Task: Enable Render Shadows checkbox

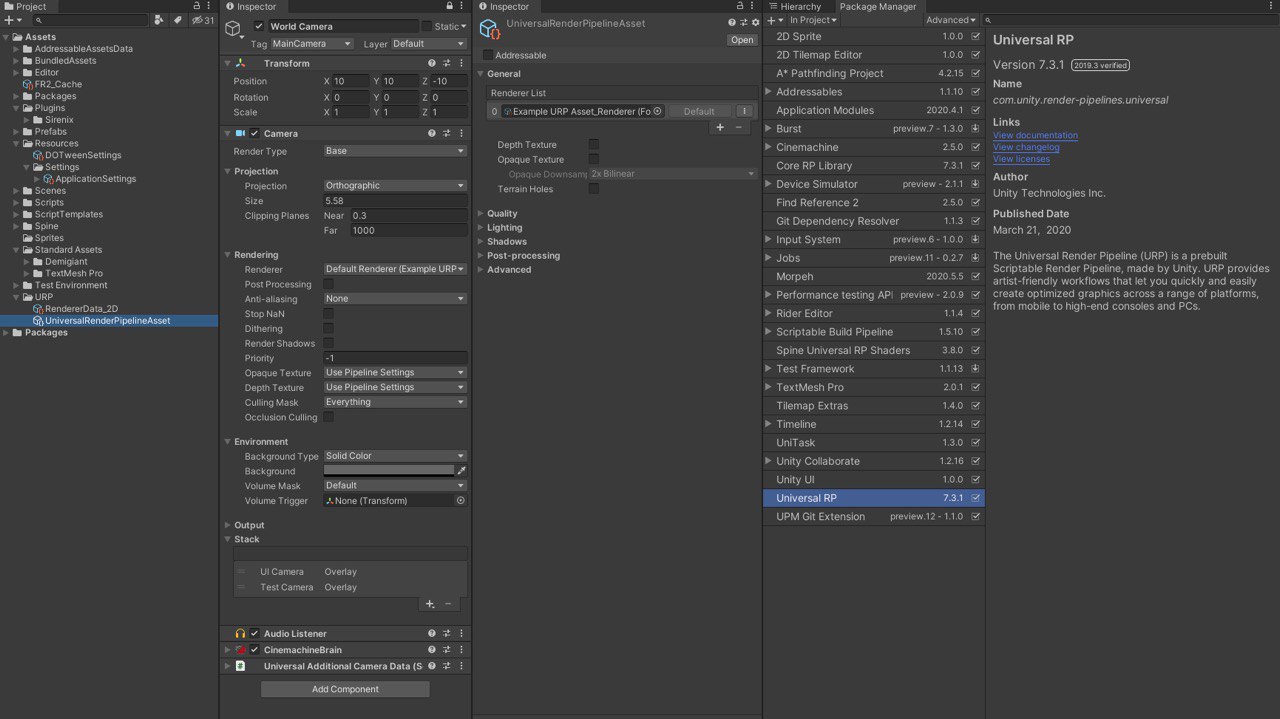Action: coord(328,343)
